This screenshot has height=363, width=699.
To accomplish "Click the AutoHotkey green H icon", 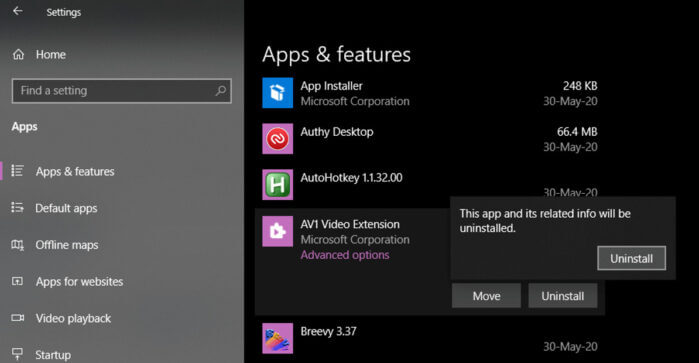I will point(278,185).
